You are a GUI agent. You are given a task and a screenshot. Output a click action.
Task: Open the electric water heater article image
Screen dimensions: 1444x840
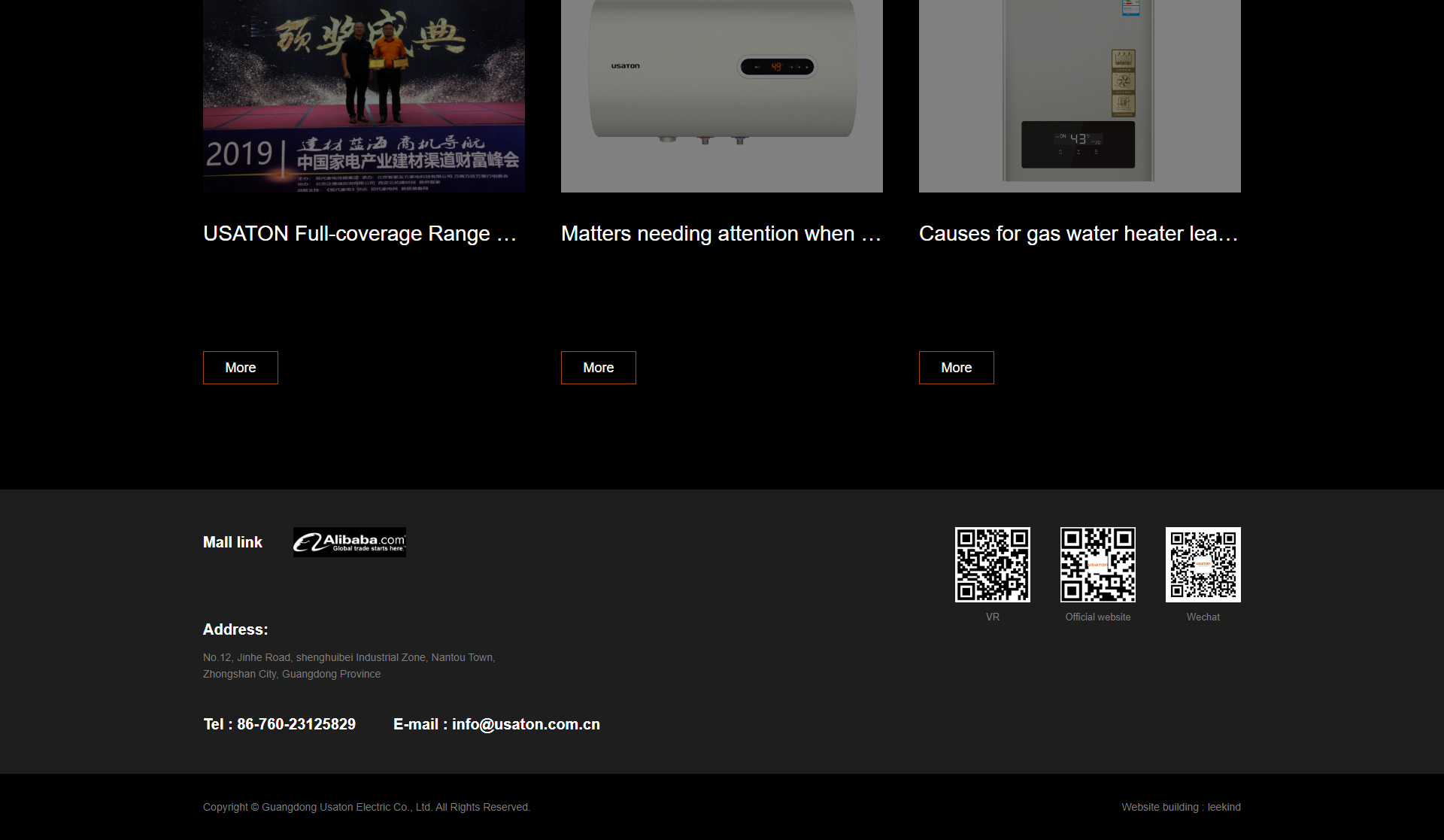721,96
